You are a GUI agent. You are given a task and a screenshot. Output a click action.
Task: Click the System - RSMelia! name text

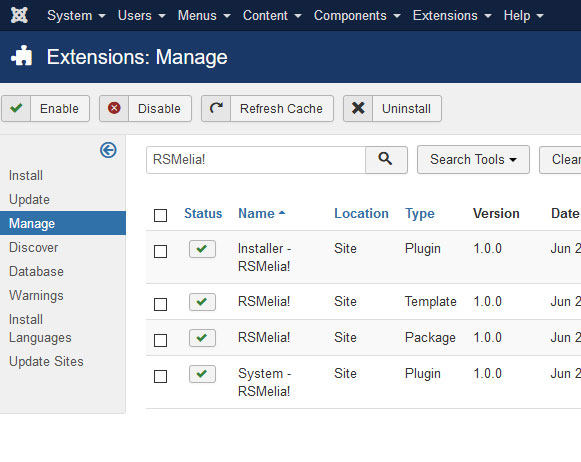tap(264, 382)
